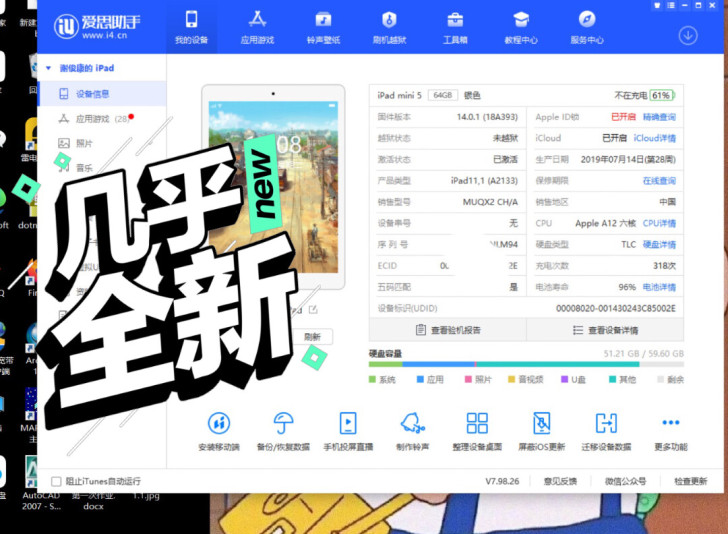Click the teal 其他 legend swatch
The height and width of the screenshot is (534, 728).
[x=612, y=379]
